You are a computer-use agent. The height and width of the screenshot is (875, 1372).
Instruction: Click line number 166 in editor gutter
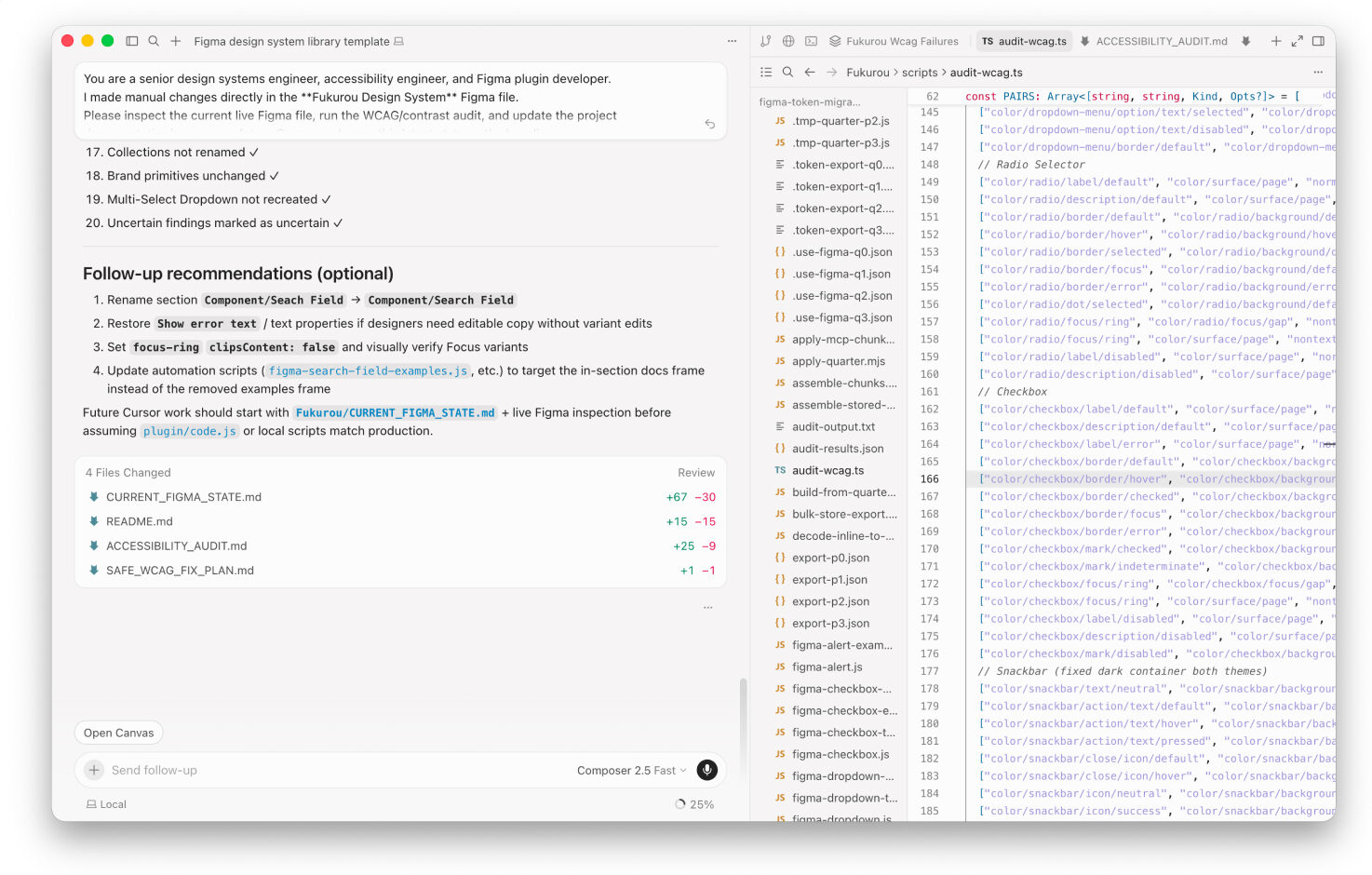pyautogui.click(x=929, y=479)
